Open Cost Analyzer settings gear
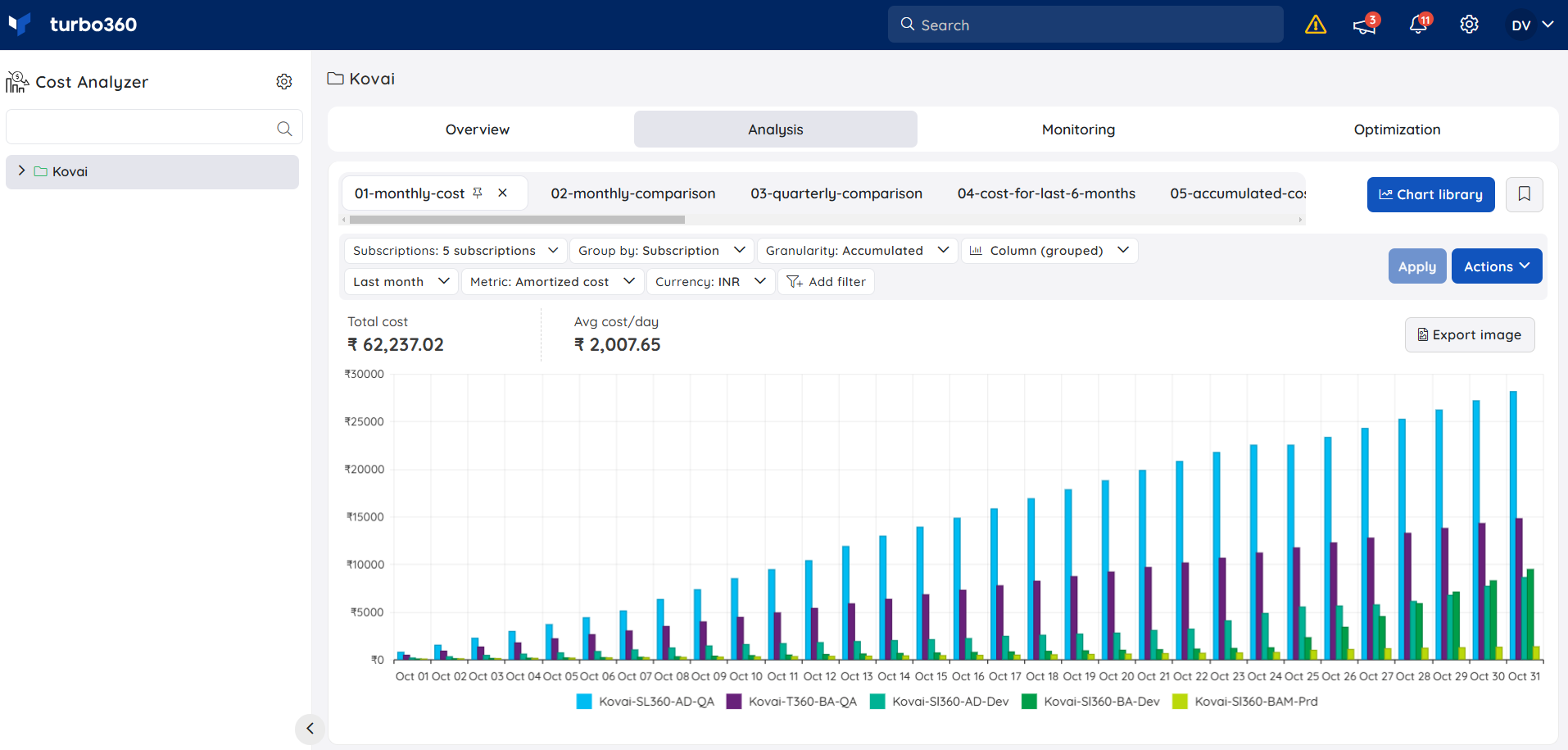Image resolution: width=1568 pixels, height=750 pixels. 284,81
